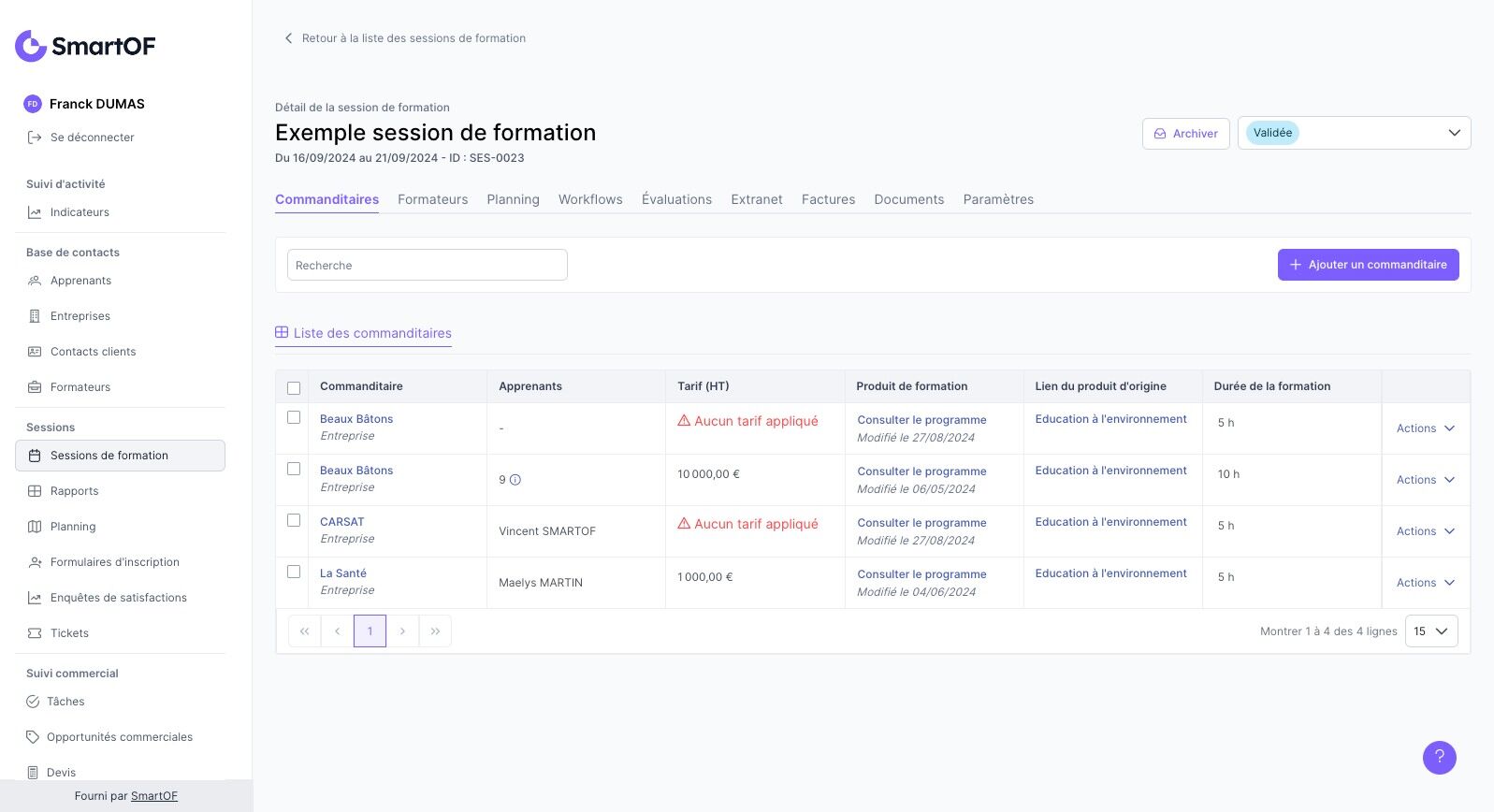Open the Validée status dropdown

tap(1354, 133)
